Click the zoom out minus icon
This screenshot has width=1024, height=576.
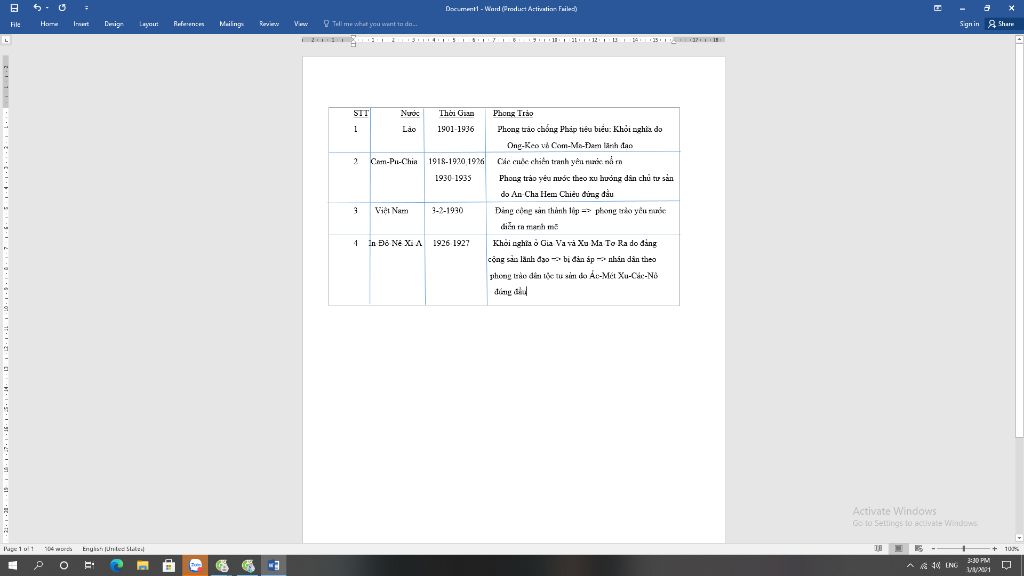pos(934,548)
